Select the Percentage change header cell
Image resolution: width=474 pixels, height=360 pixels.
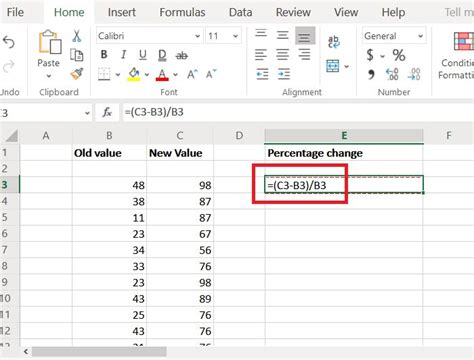344,153
